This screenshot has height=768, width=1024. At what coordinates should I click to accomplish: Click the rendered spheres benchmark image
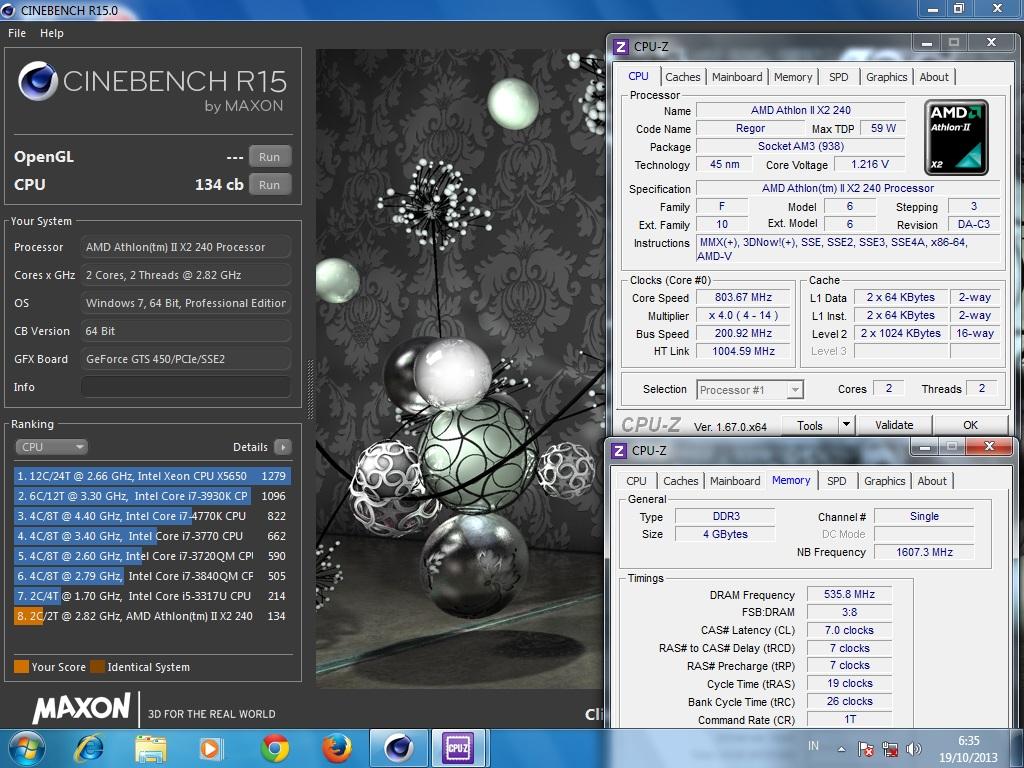pos(460,369)
